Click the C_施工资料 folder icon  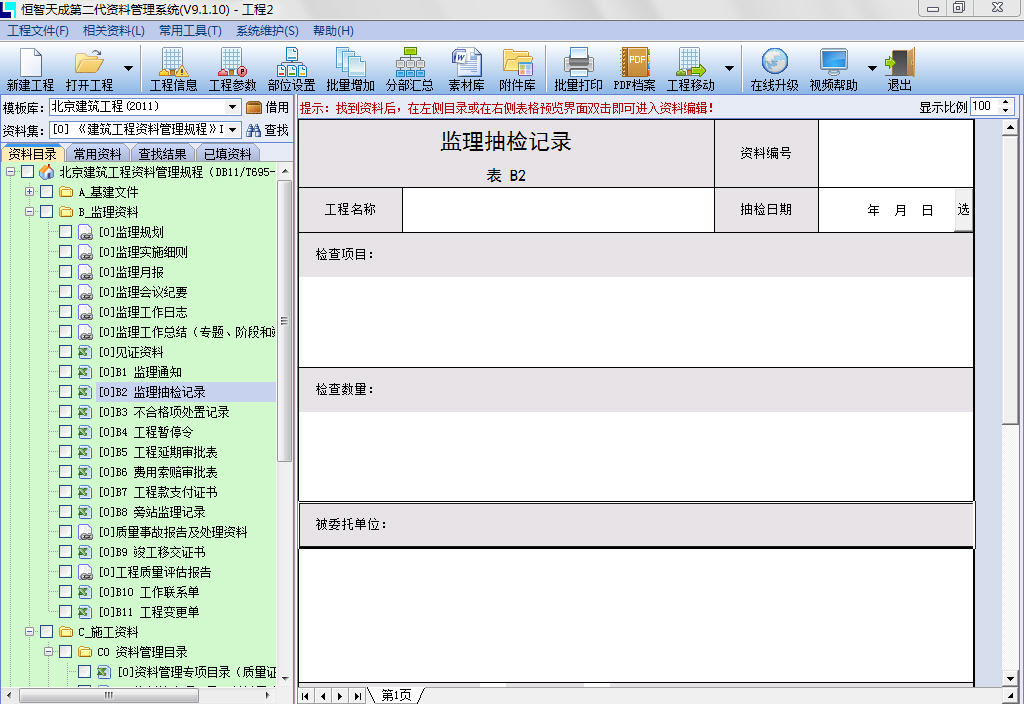click(66, 632)
